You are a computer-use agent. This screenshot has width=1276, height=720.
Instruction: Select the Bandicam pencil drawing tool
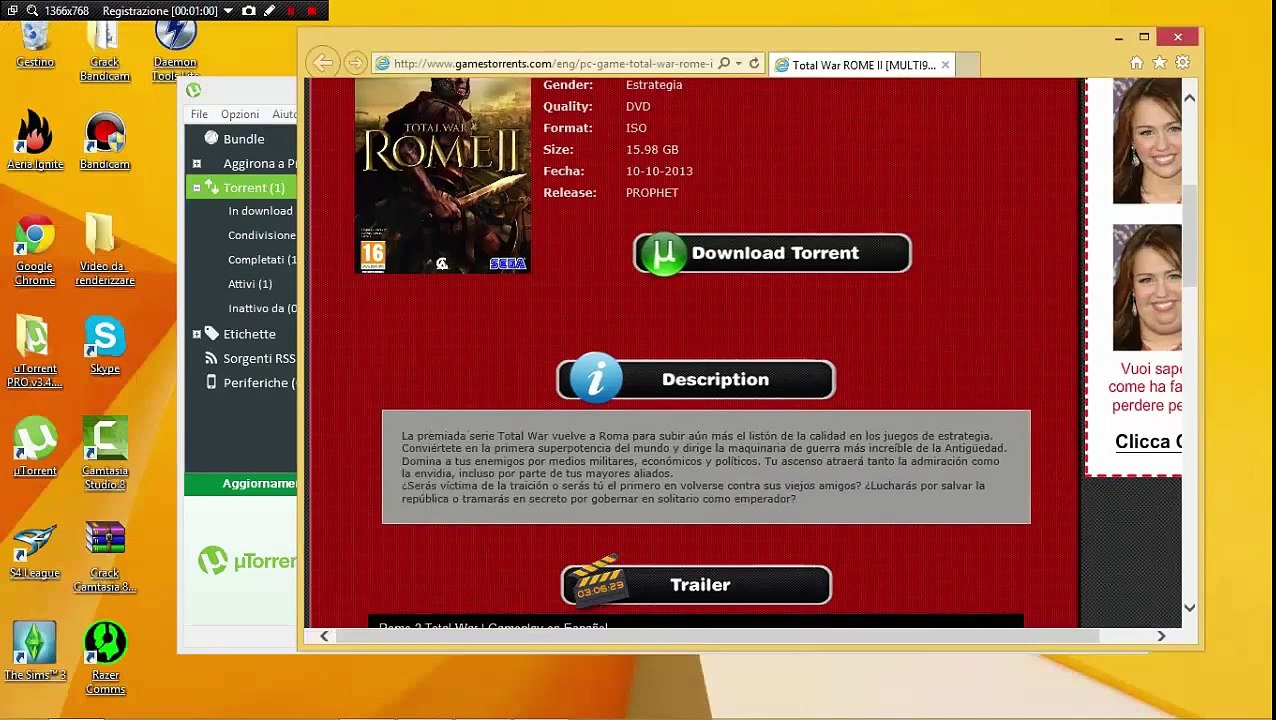click(269, 10)
